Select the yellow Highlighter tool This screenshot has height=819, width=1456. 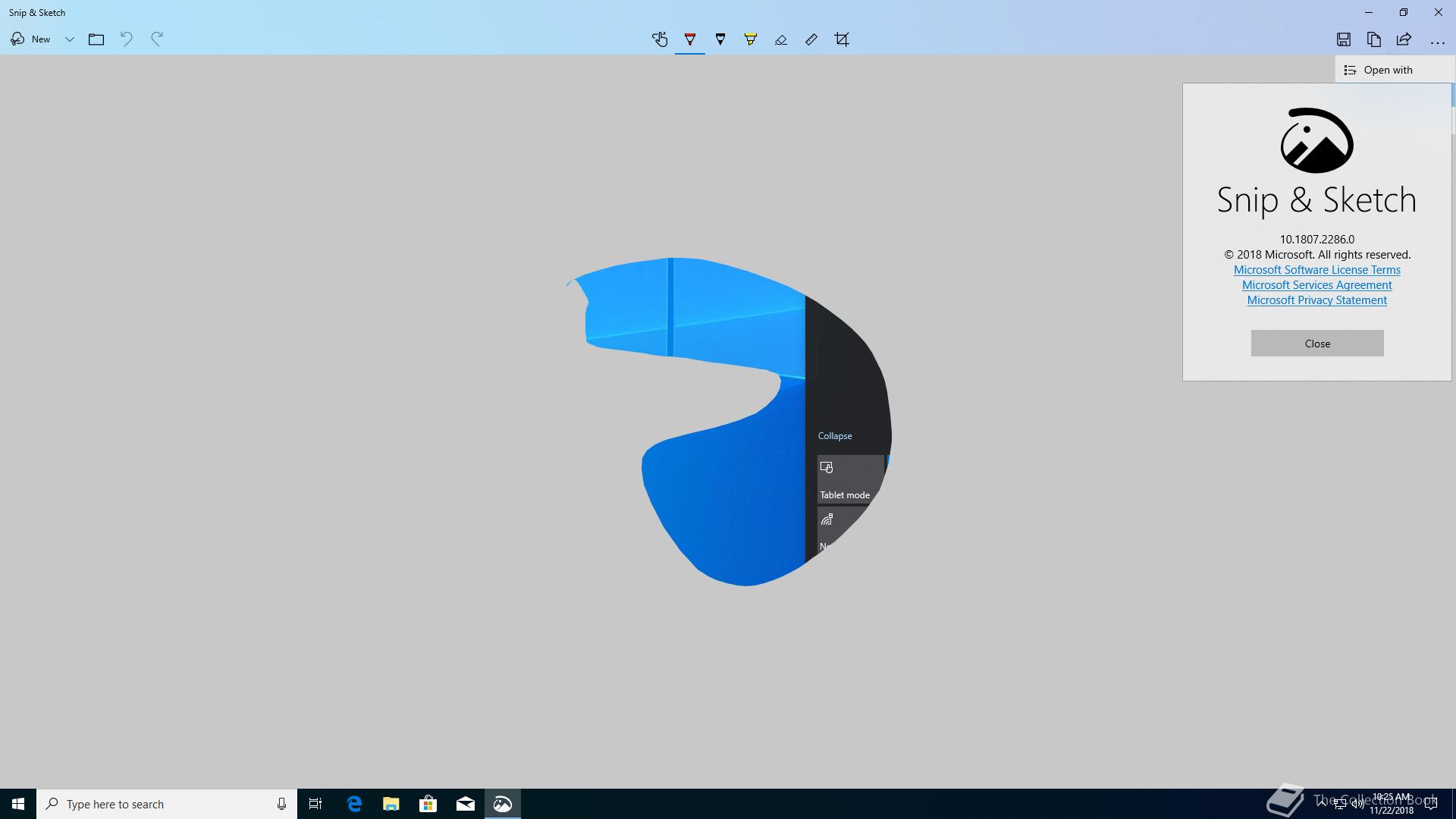751,39
